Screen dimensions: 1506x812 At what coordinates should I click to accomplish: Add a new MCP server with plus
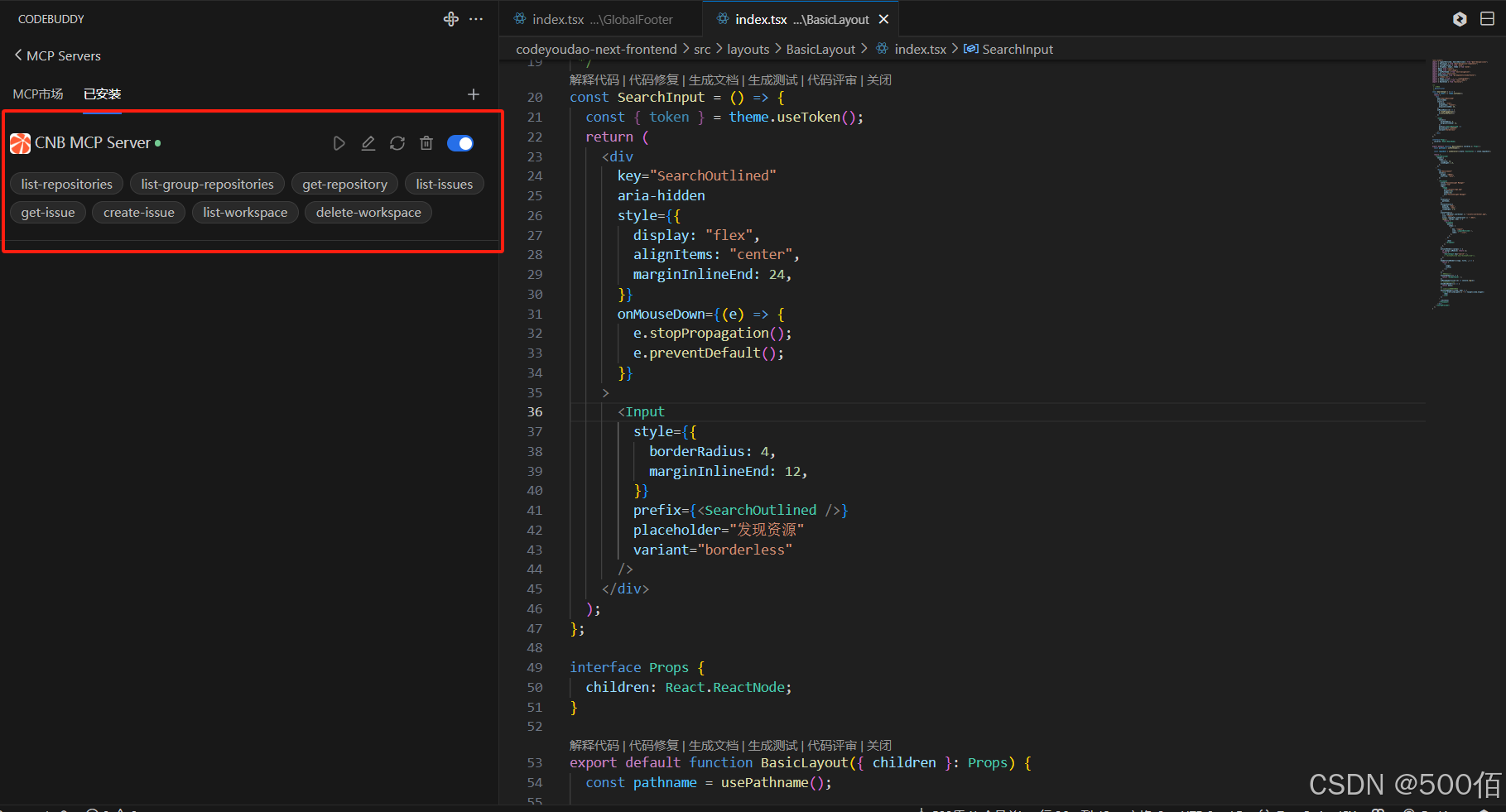(474, 94)
